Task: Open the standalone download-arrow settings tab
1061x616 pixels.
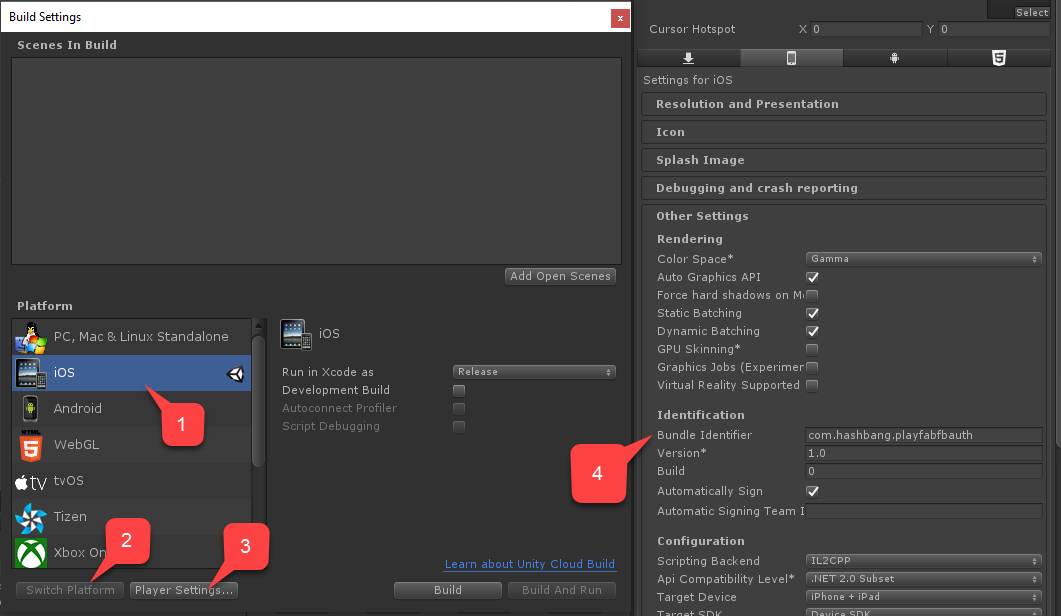Action: 688,58
